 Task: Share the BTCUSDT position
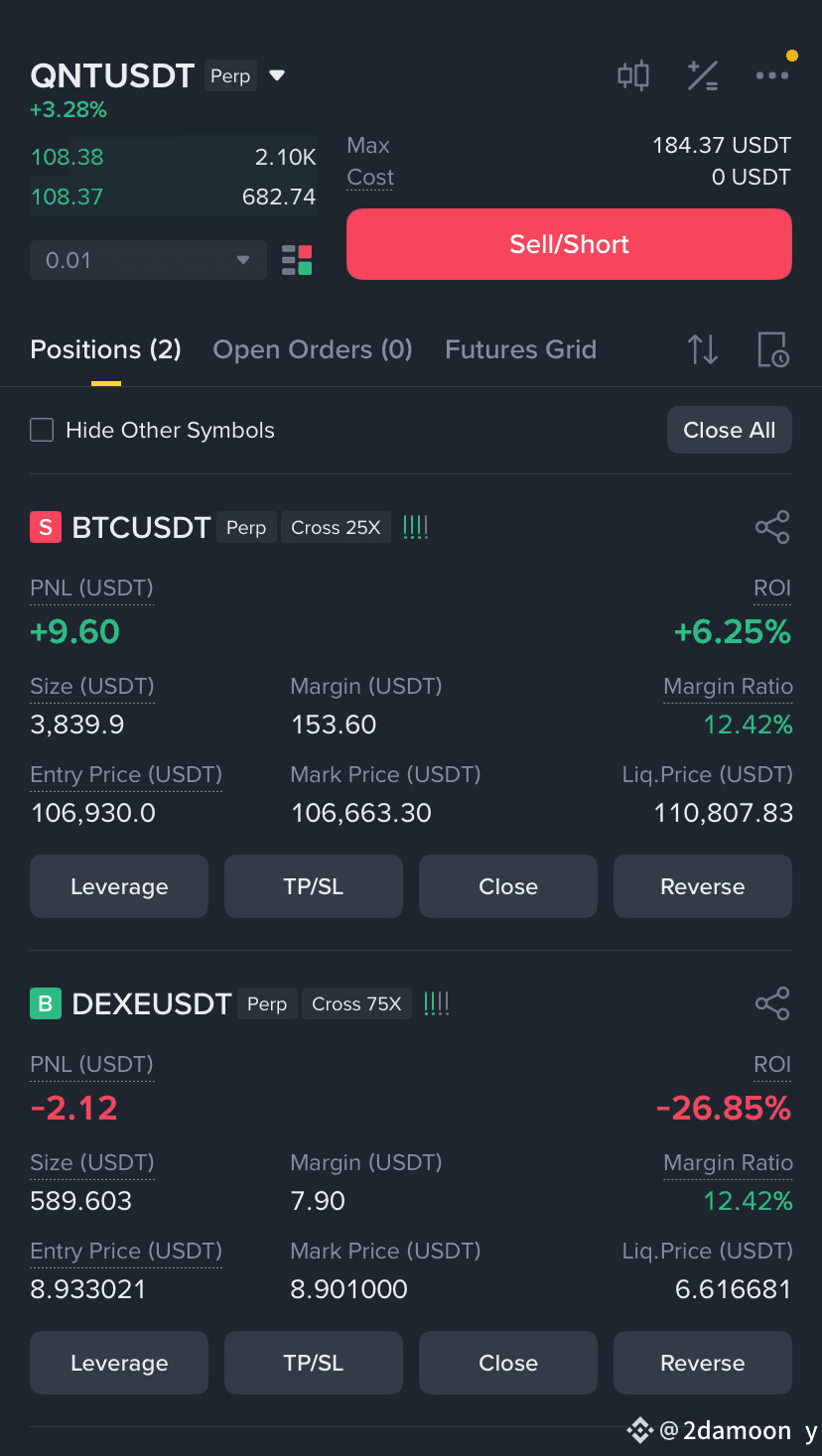(772, 527)
